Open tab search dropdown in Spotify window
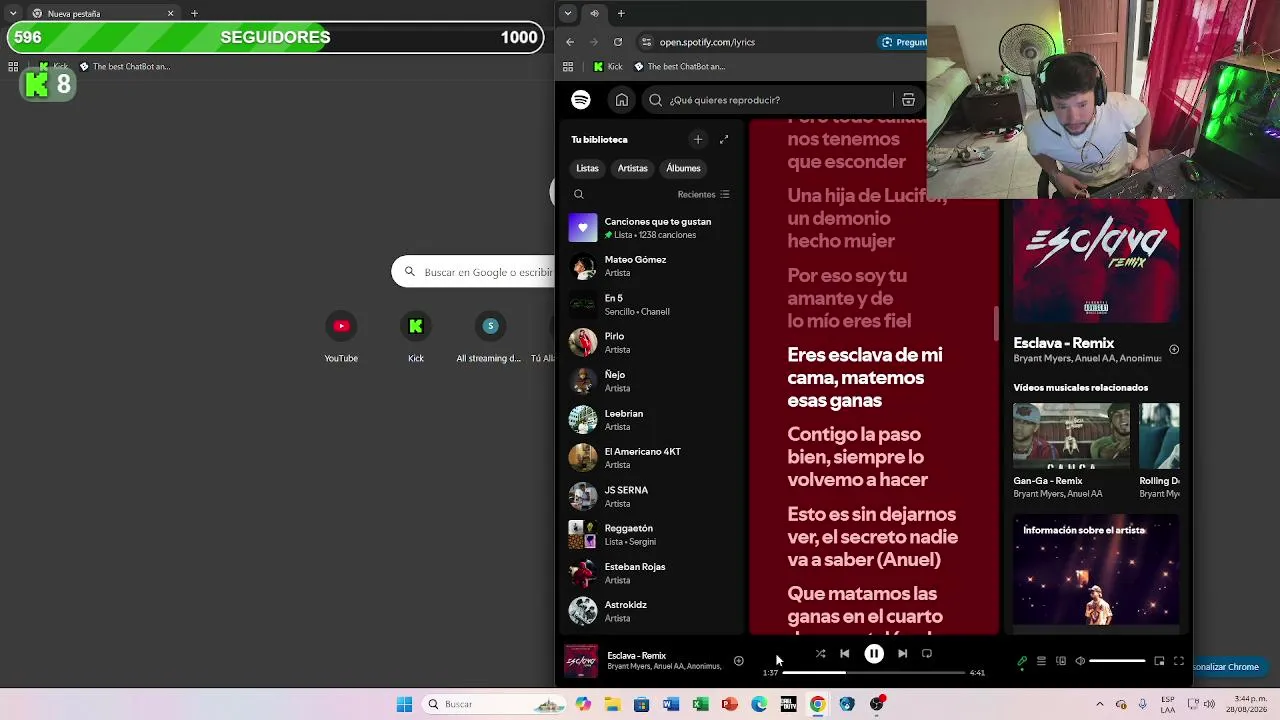This screenshot has width=1280, height=720. [568, 13]
